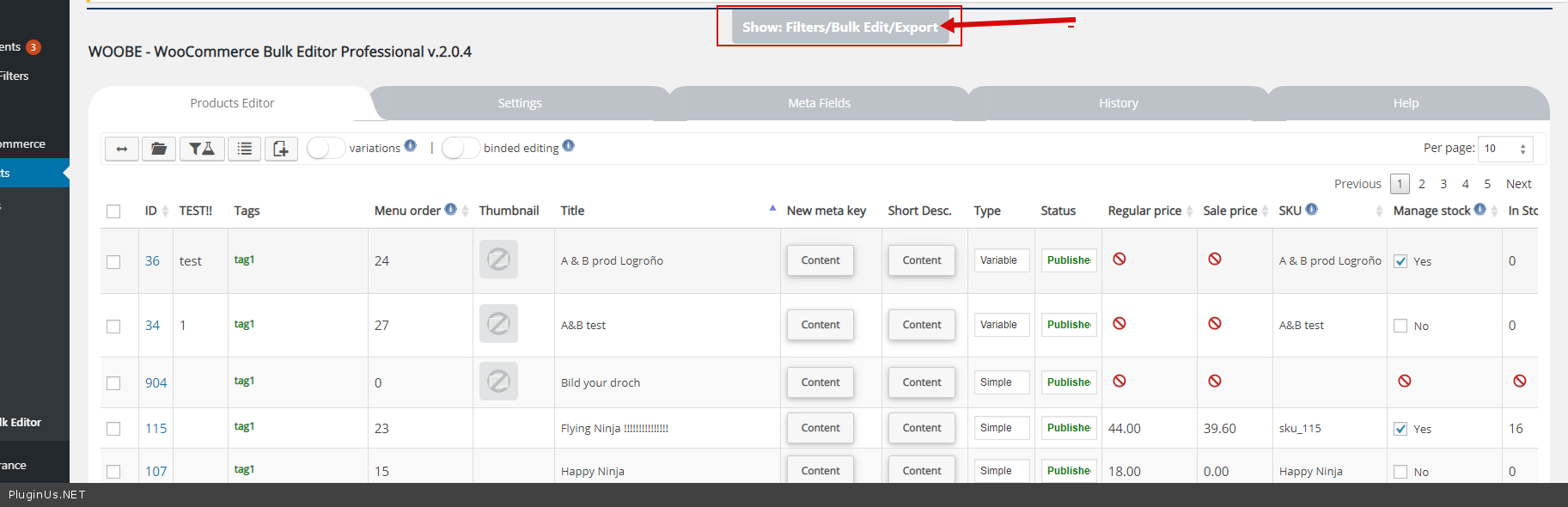Open Type dropdown for A&B test
Image resolution: width=1568 pixels, height=507 pixels.
coord(1001,325)
